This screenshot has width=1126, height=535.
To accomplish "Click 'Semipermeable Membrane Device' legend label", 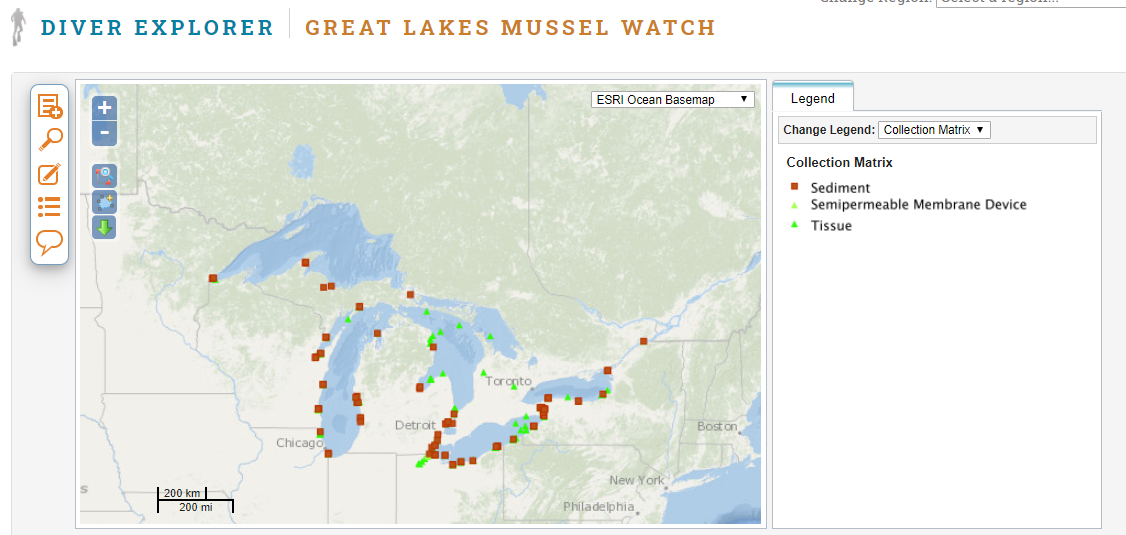I will (x=918, y=205).
